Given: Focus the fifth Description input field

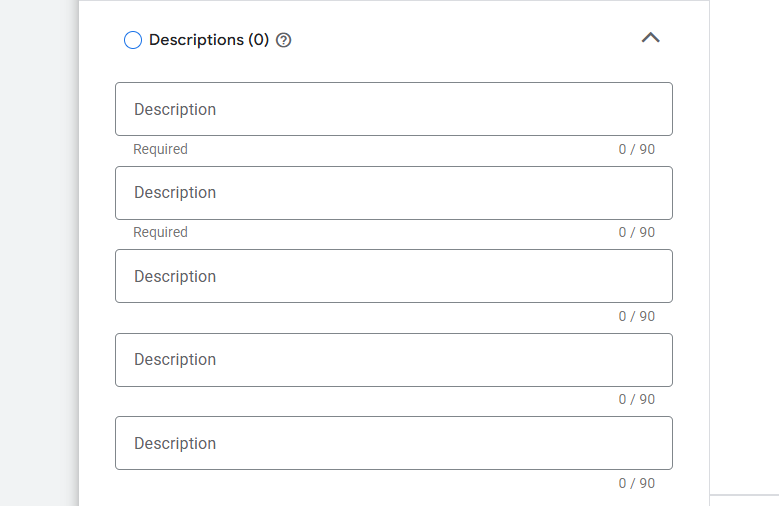Looking at the screenshot, I should [393, 443].
